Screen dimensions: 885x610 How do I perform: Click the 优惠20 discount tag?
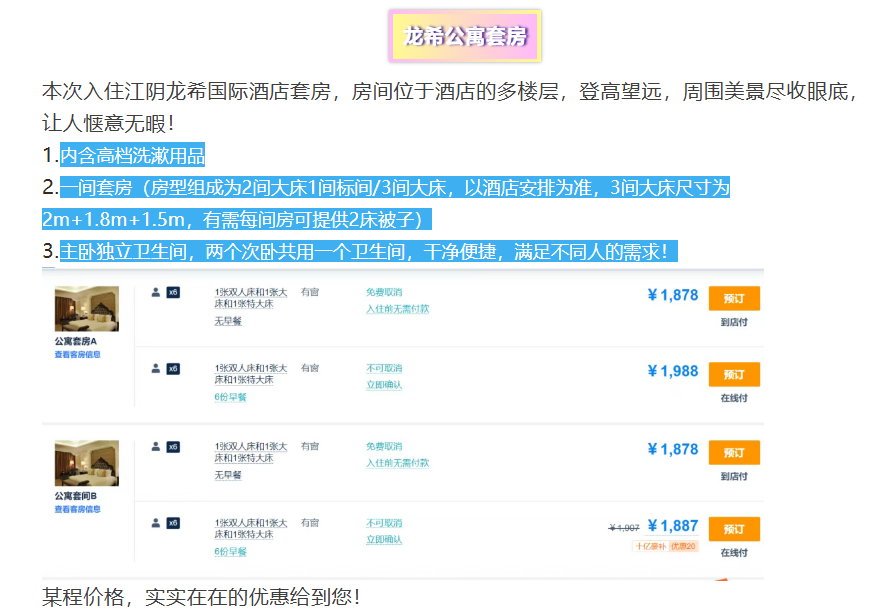[x=683, y=546]
